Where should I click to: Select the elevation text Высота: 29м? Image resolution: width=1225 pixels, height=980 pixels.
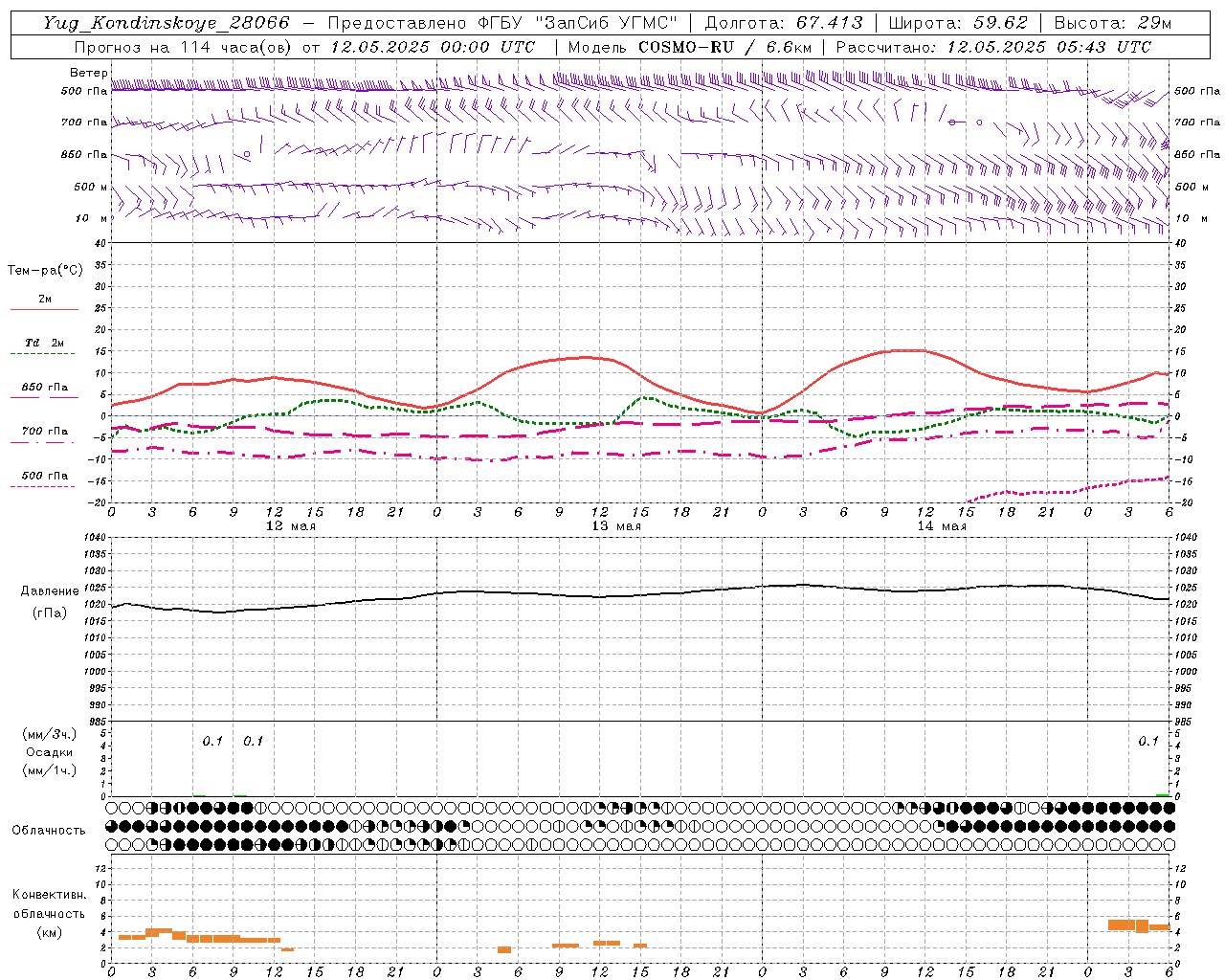tap(1112, 23)
